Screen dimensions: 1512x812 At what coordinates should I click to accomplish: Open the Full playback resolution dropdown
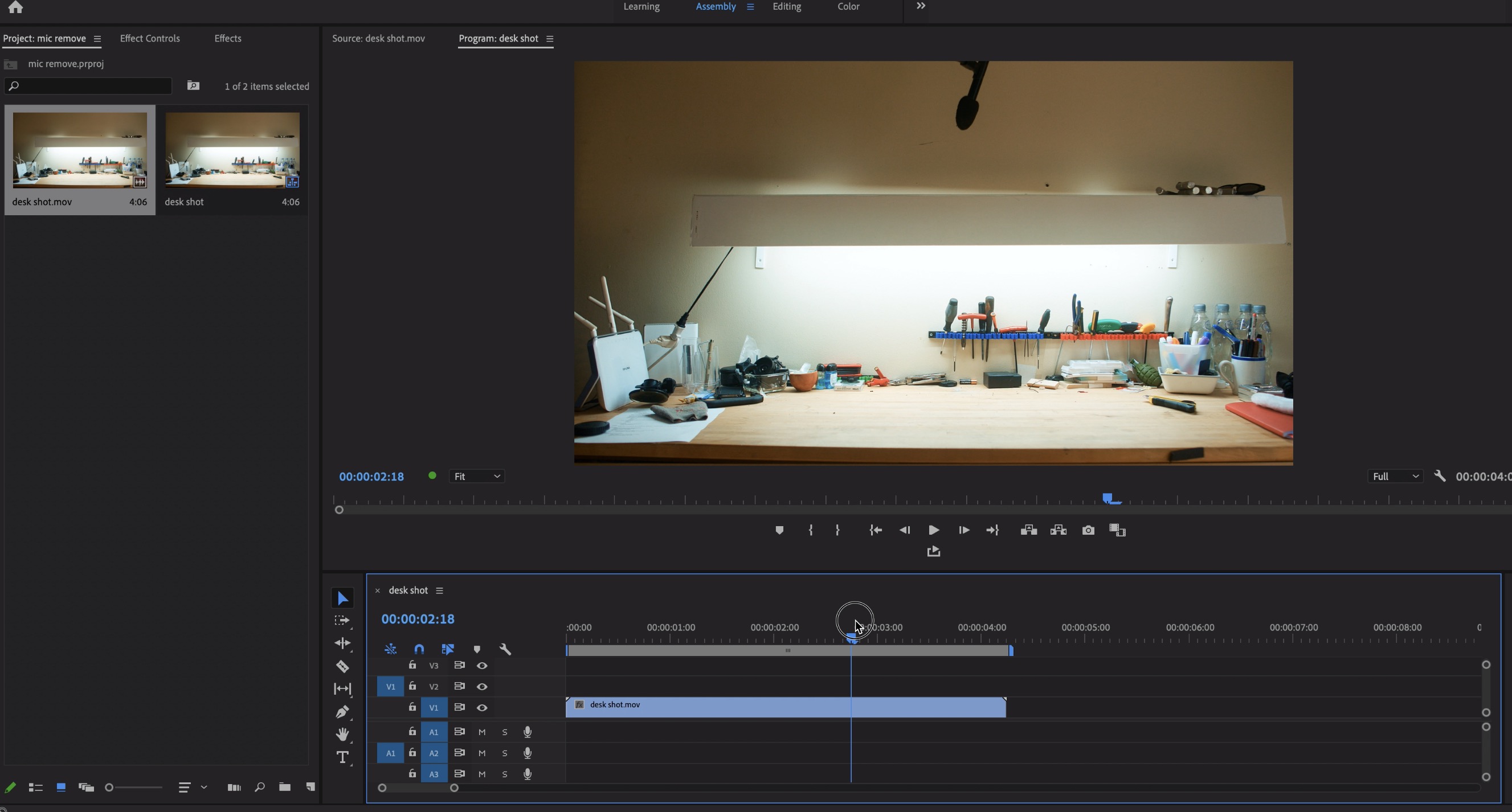coord(1394,476)
